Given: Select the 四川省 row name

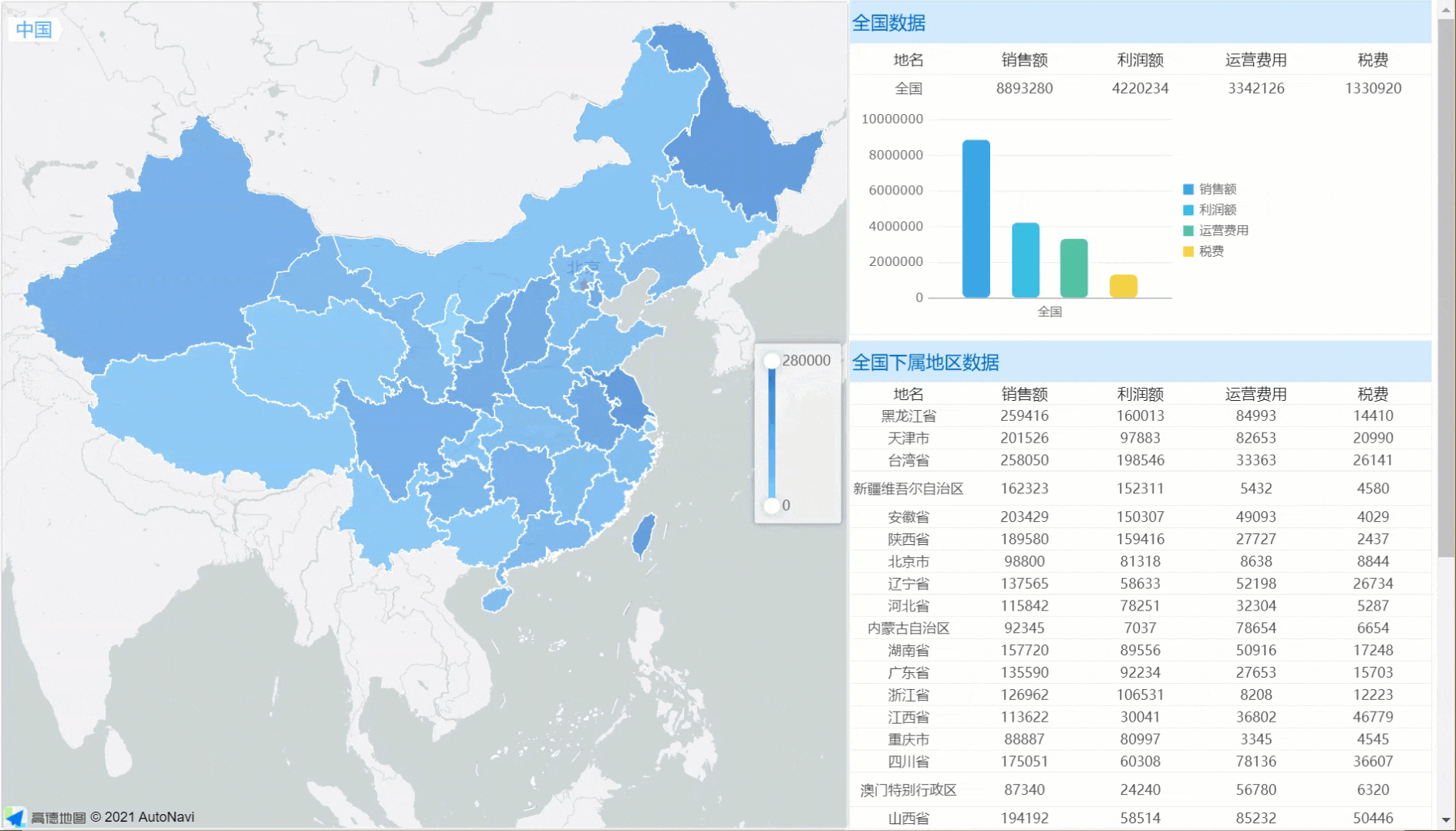Looking at the screenshot, I should [x=908, y=762].
